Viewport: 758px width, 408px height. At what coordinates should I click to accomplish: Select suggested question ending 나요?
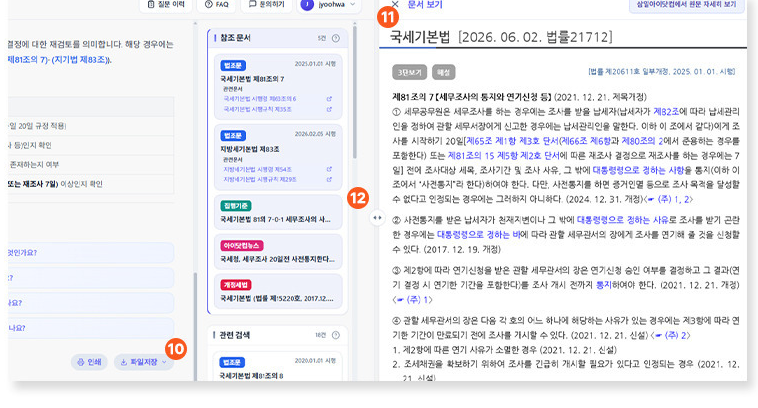tap(91, 328)
